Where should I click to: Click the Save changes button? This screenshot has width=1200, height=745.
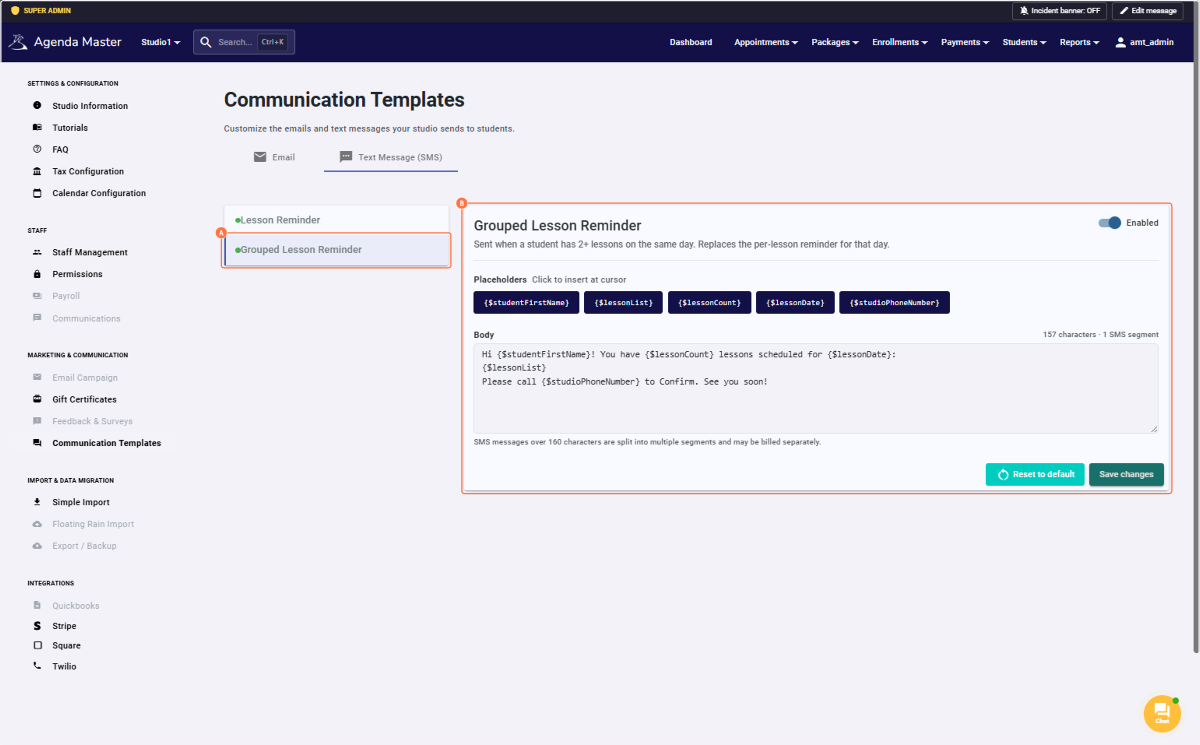1126,474
